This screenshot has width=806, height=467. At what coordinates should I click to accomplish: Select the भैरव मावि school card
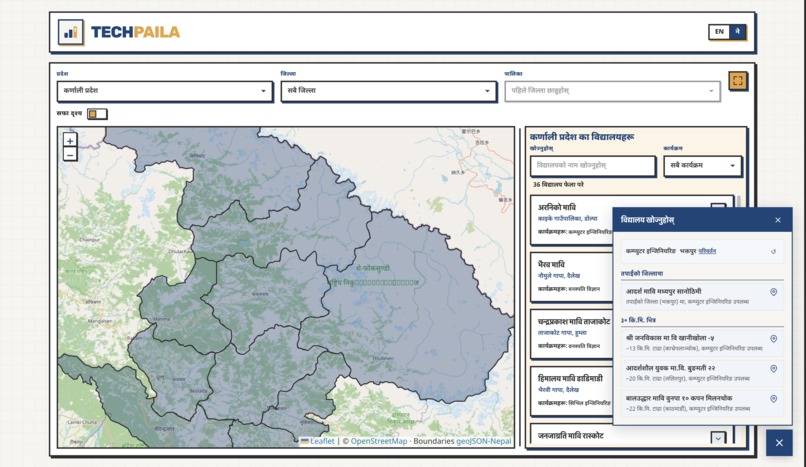click(x=572, y=277)
